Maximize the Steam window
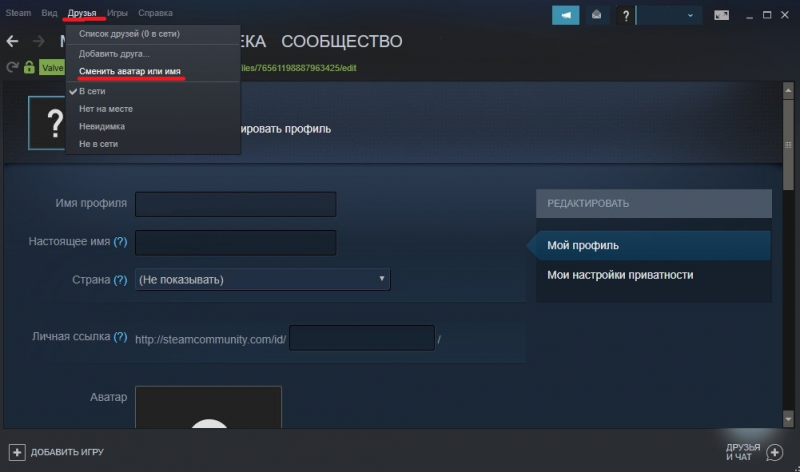This screenshot has width=800, height=472. tap(767, 15)
